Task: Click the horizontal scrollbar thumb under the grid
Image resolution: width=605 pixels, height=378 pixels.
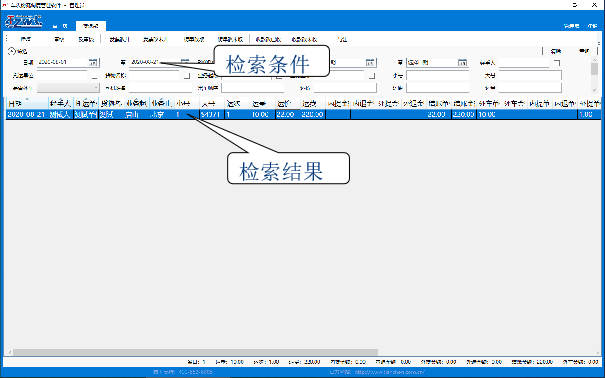Action: click(195, 353)
